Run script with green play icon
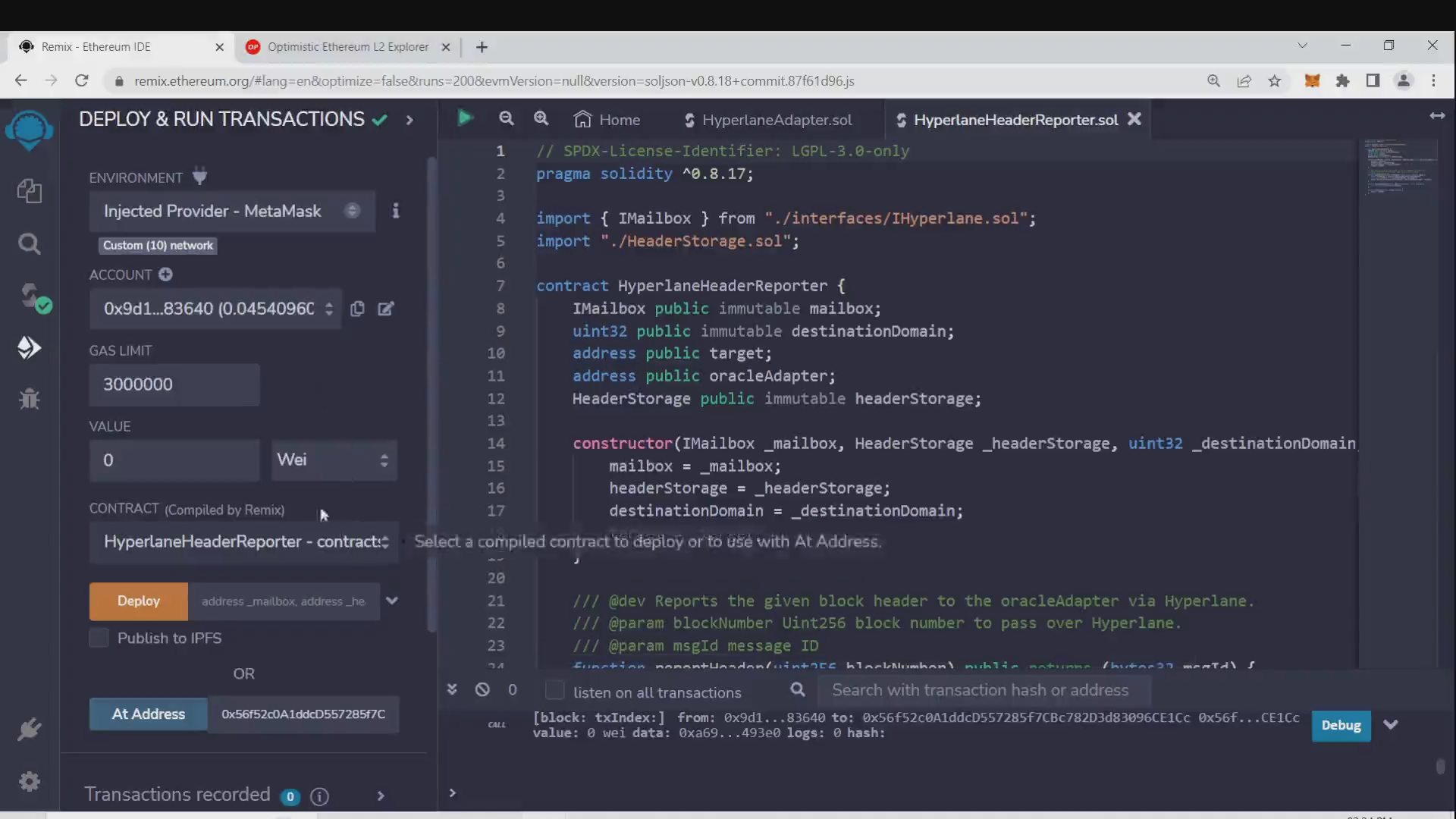Viewport: 1456px width, 819px height. click(465, 118)
